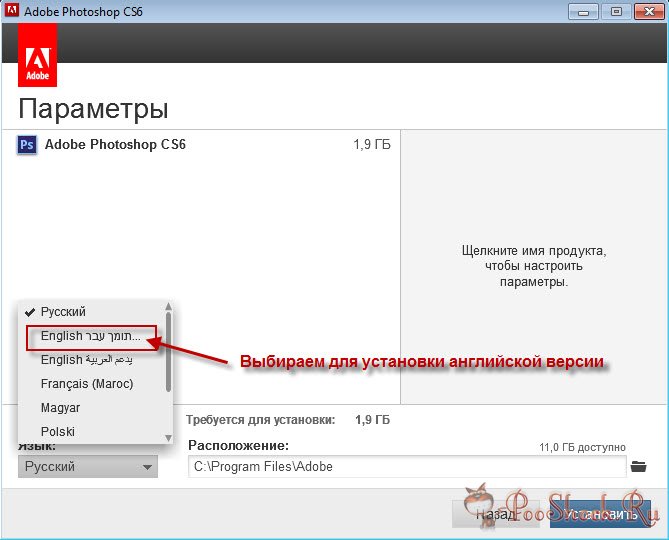The width and height of the screenshot is (669, 540).
Task: Click the title bar Adobe app icon
Action: (12, 10)
